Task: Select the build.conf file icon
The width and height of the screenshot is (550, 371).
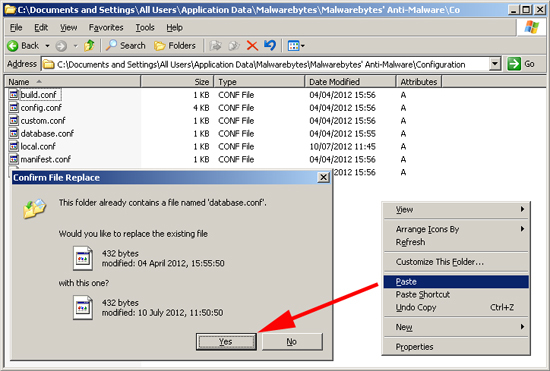Action: click(x=13, y=95)
